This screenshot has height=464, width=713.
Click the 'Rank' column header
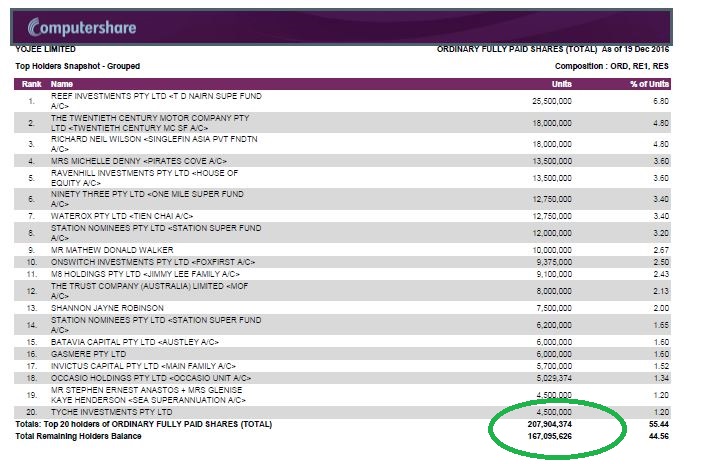click(31, 84)
